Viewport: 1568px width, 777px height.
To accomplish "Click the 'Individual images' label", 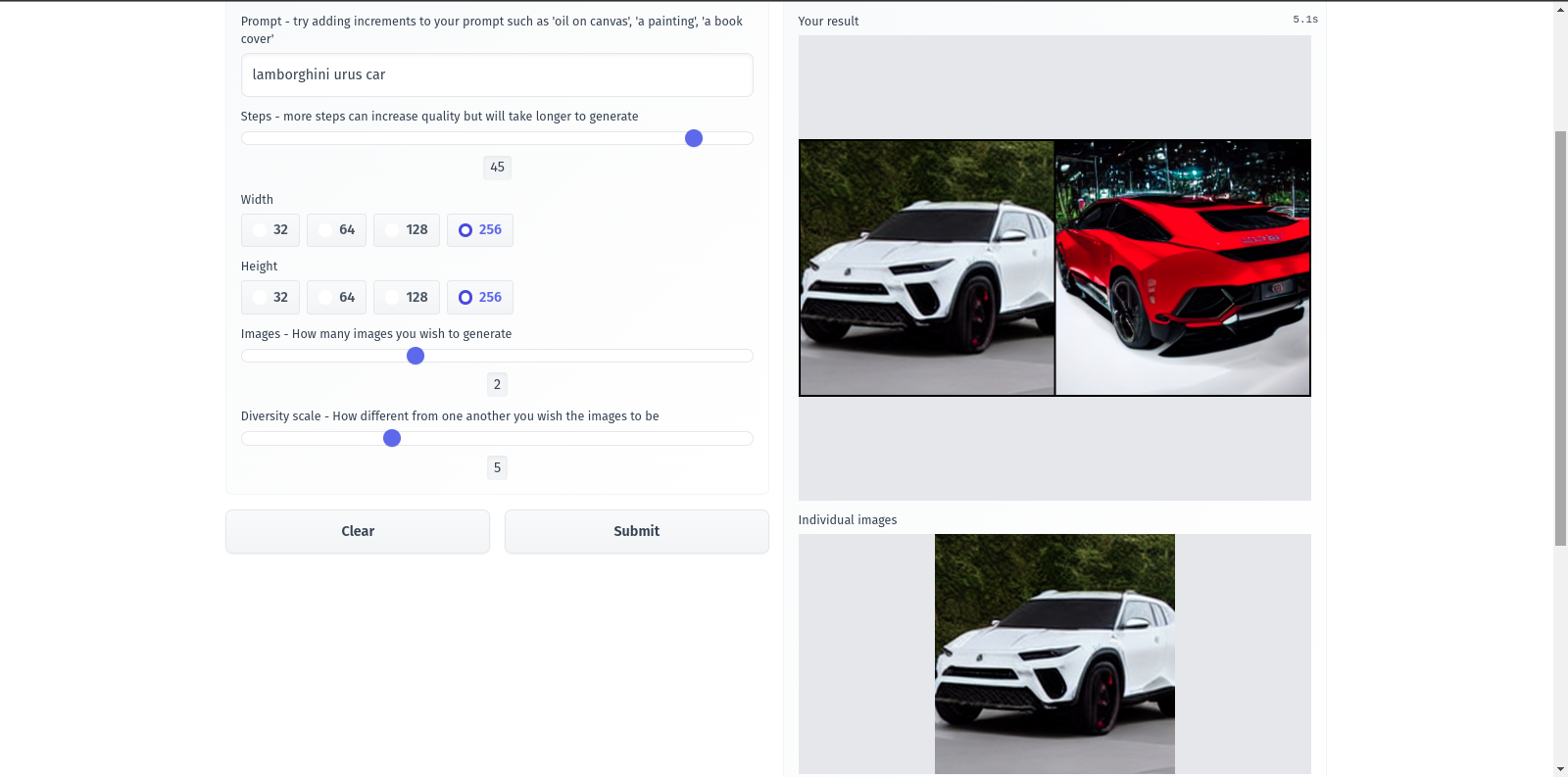I will pyautogui.click(x=848, y=520).
